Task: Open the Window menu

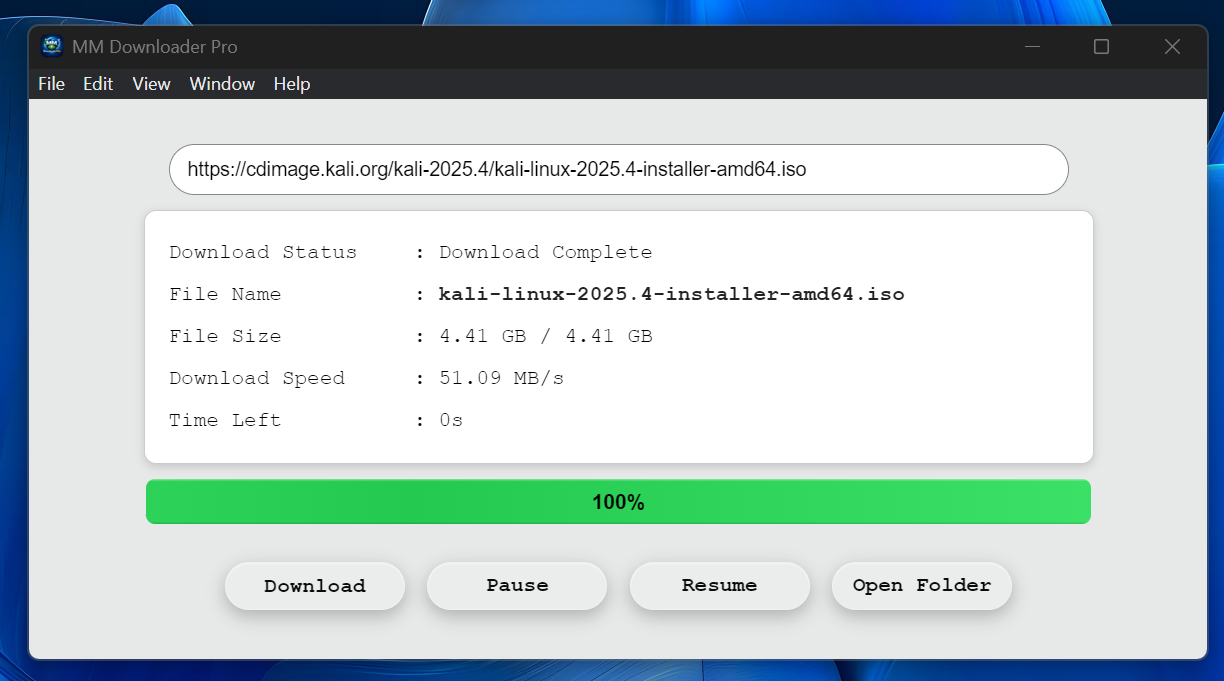Action: click(x=222, y=84)
